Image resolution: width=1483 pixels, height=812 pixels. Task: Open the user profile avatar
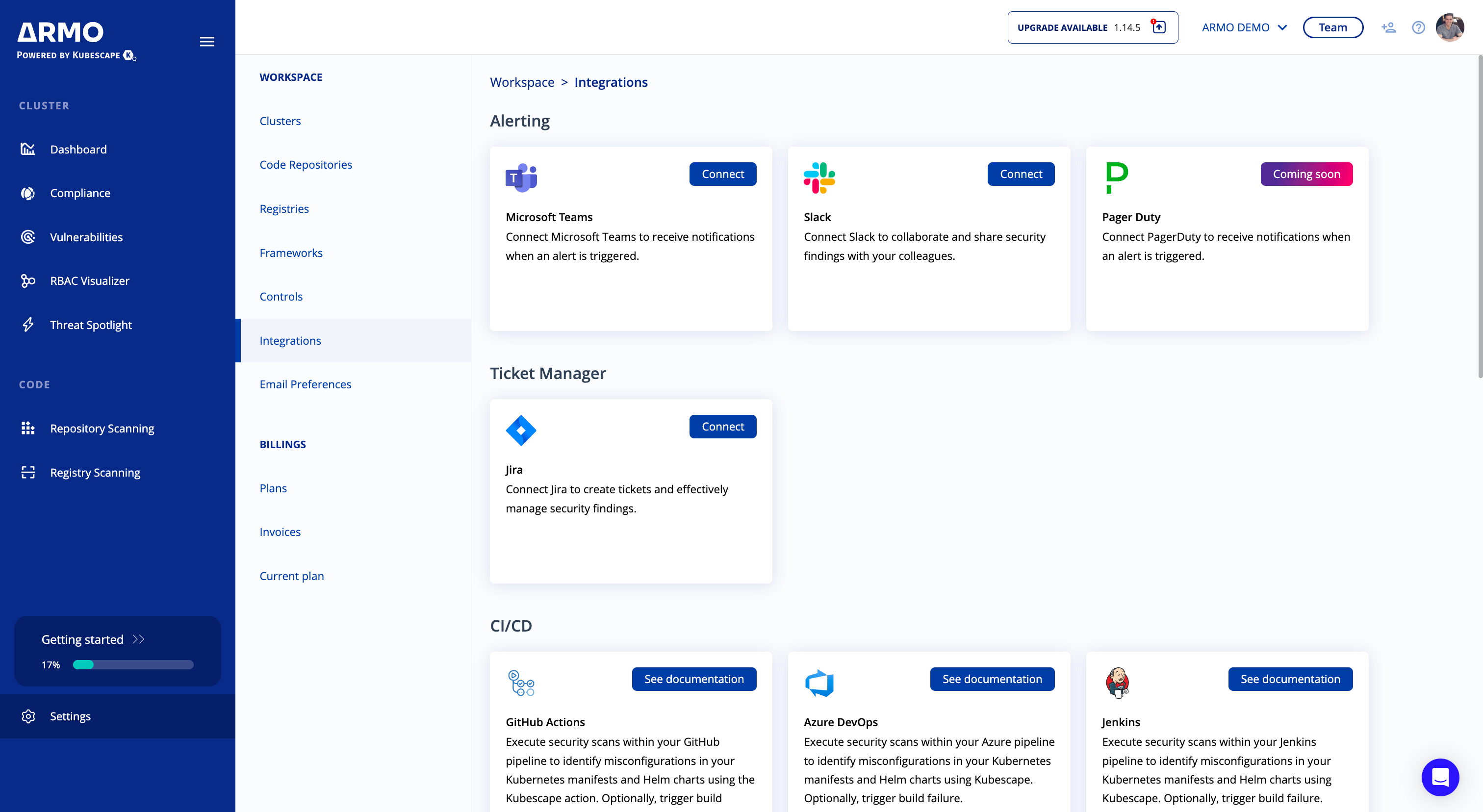(x=1450, y=27)
